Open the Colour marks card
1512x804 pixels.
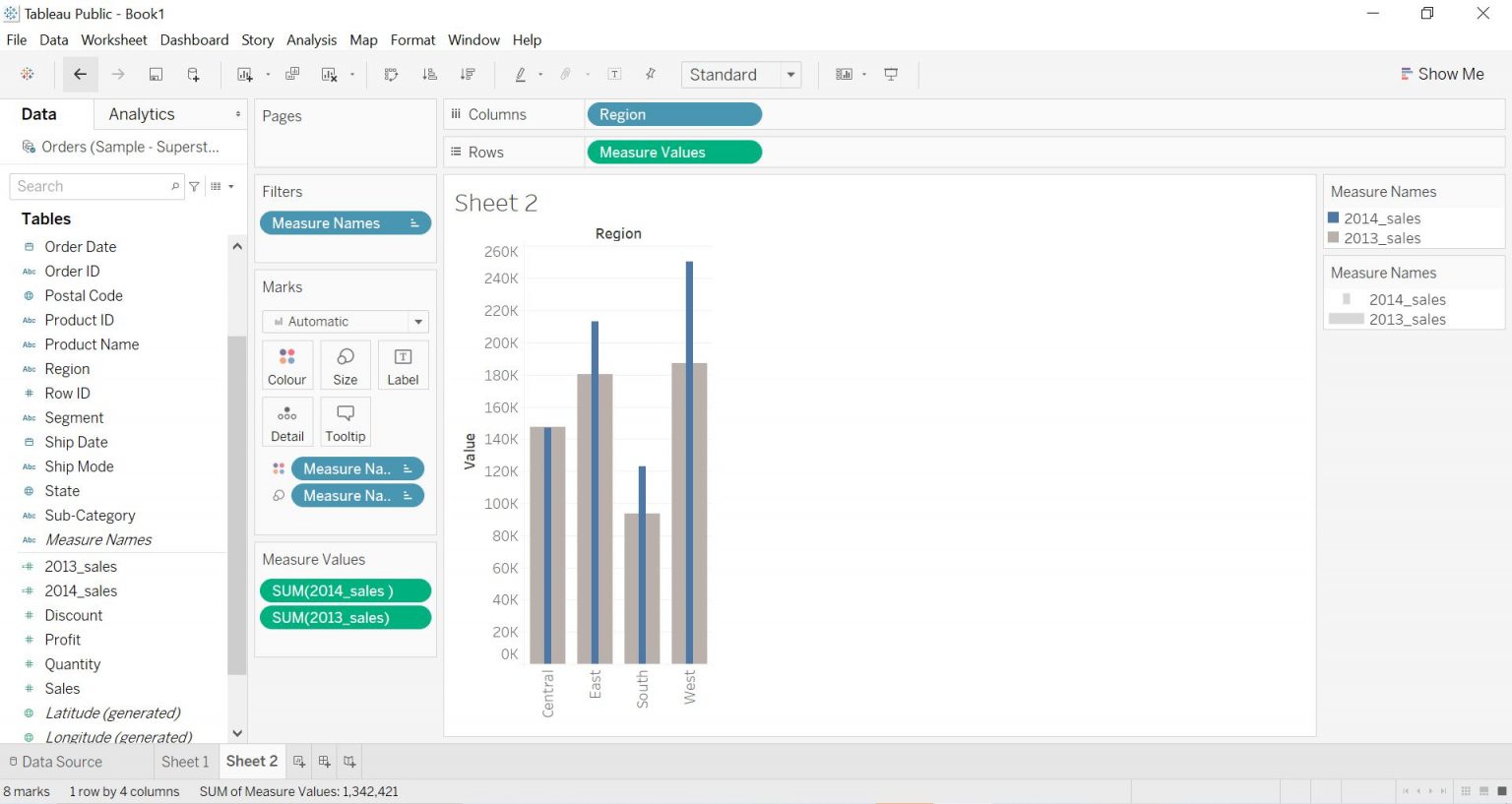(287, 365)
